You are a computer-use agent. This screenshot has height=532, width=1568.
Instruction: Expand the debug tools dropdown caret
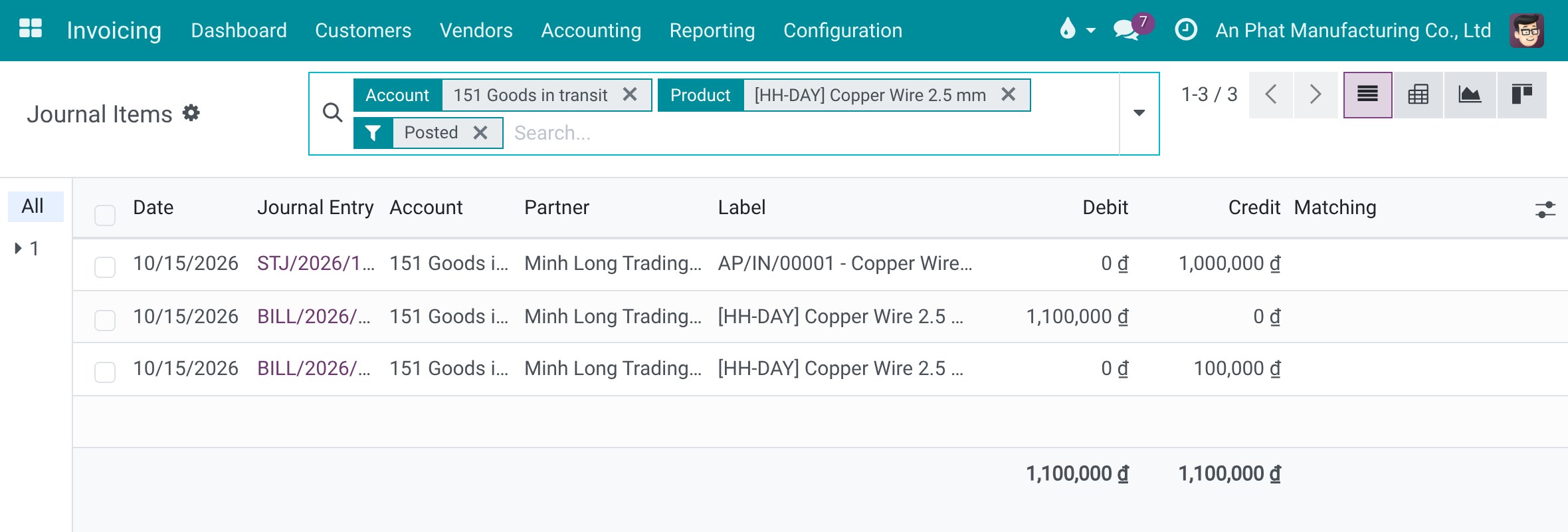[1090, 31]
